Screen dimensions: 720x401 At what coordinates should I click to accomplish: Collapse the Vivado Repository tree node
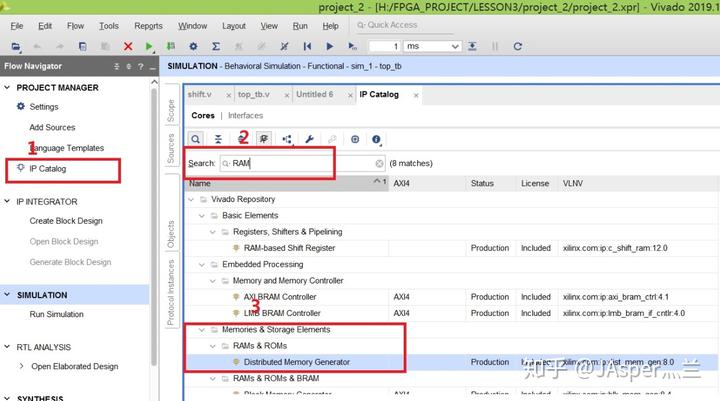coord(191,199)
